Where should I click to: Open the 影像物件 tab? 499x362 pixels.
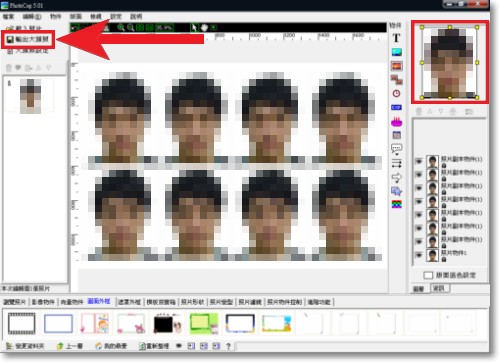pos(43,302)
